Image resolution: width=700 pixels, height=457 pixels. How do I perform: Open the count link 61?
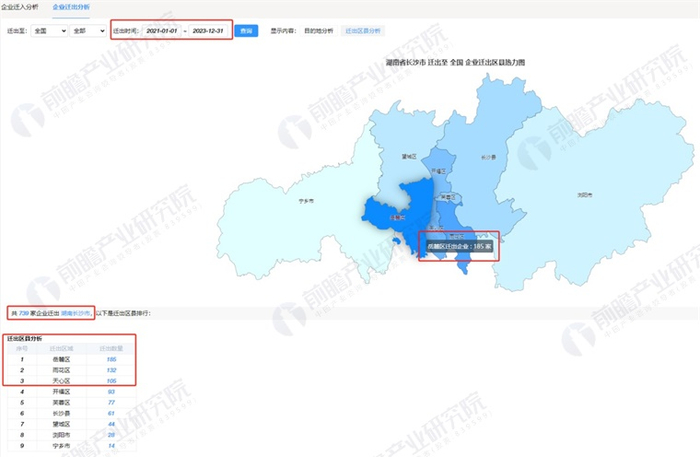point(111,413)
